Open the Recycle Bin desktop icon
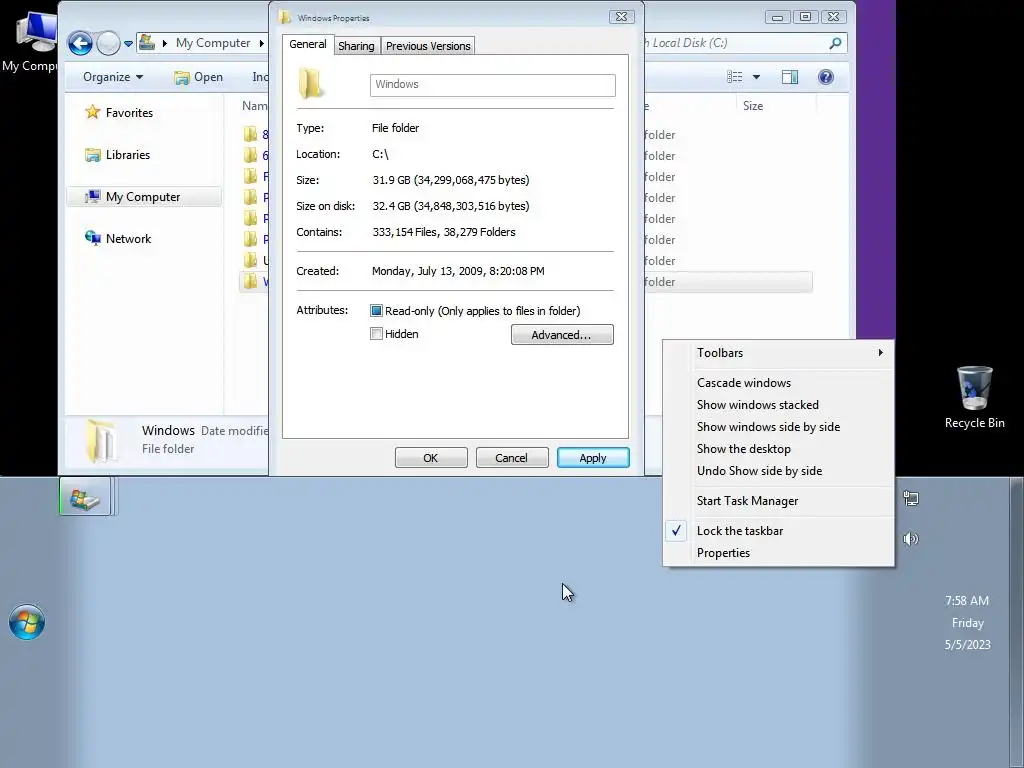The image size is (1024, 768). pyautogui.click(x=974, y=398)
